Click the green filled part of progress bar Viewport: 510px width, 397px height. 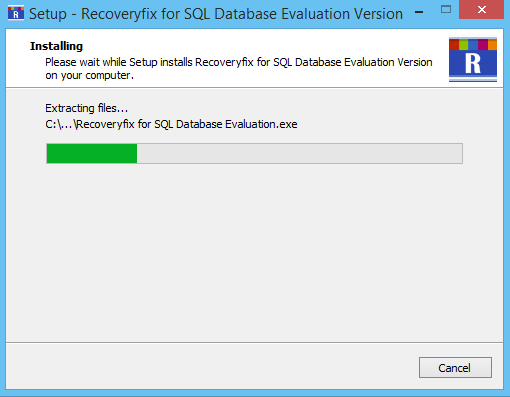click(92, 153)
